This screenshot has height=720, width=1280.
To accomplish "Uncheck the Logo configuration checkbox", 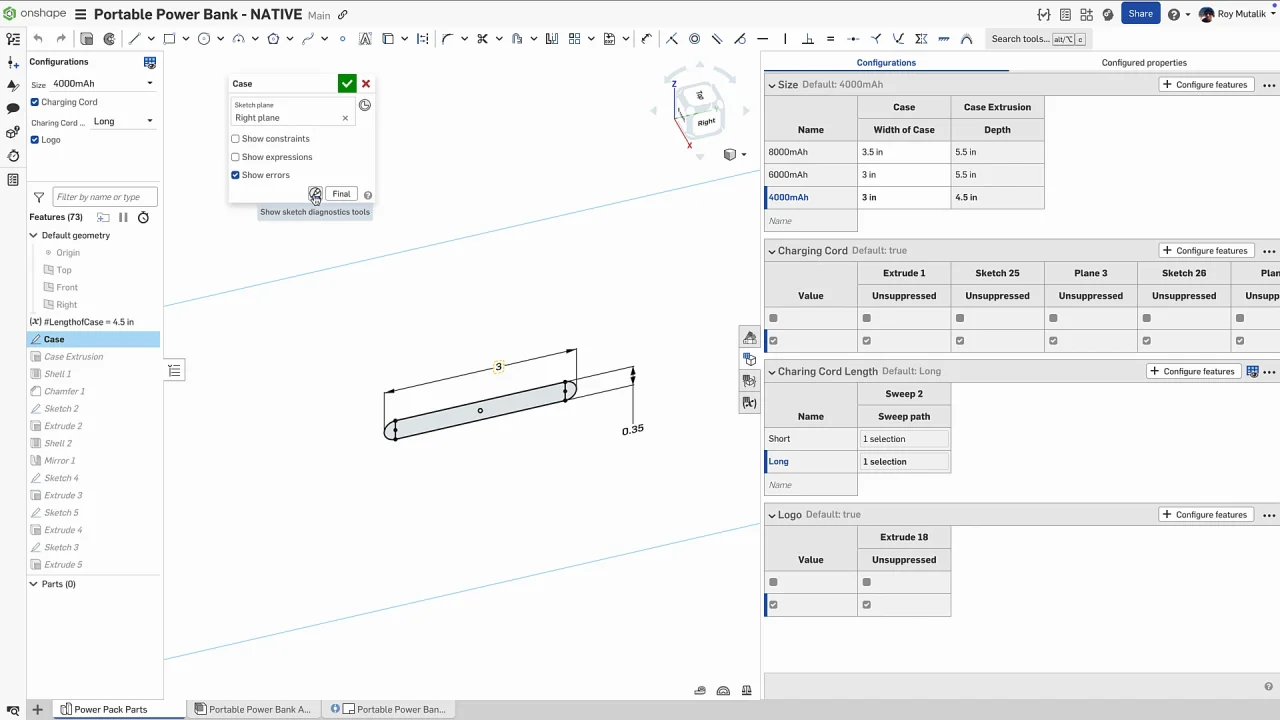I will (x=35, y=140).
